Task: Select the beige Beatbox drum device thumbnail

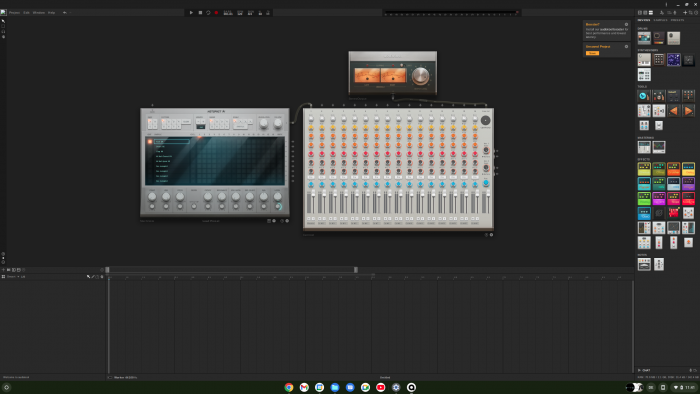Action: [x=674, y=38]
